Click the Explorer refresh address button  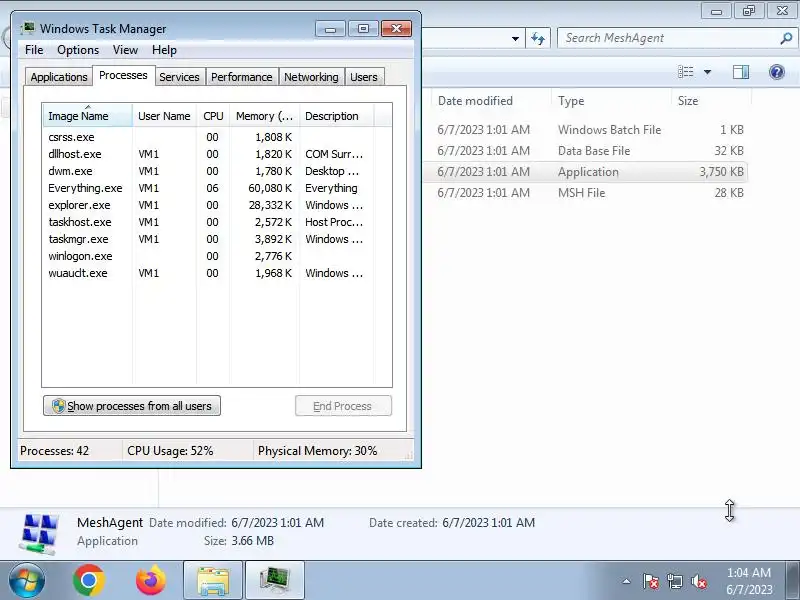pyautogui.click(x=538, y=38)
